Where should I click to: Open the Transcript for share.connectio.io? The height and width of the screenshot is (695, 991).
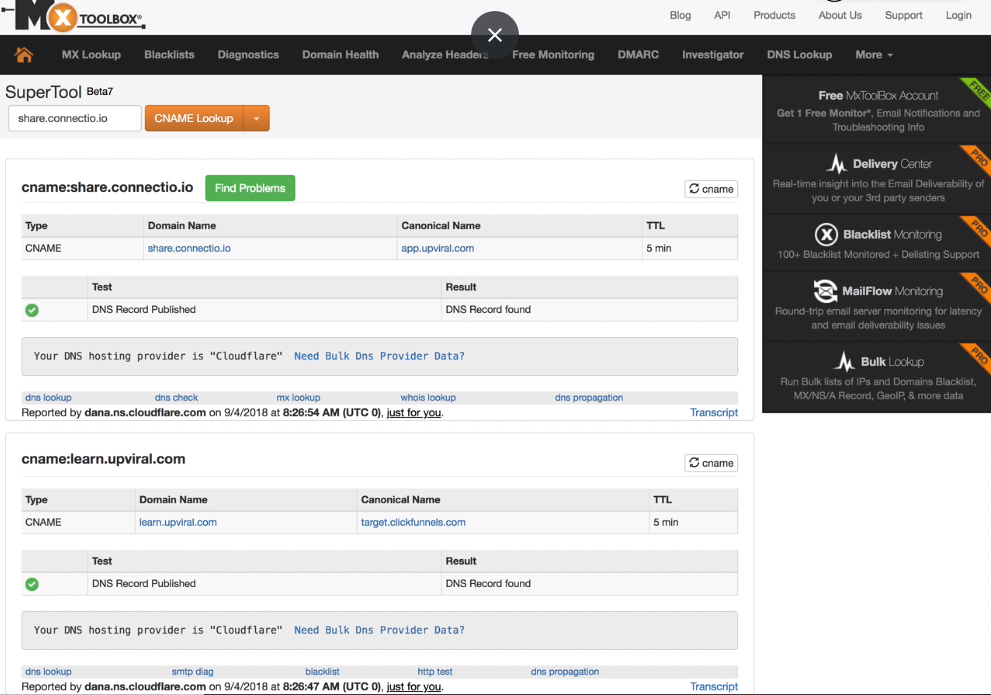click(714, 413)
